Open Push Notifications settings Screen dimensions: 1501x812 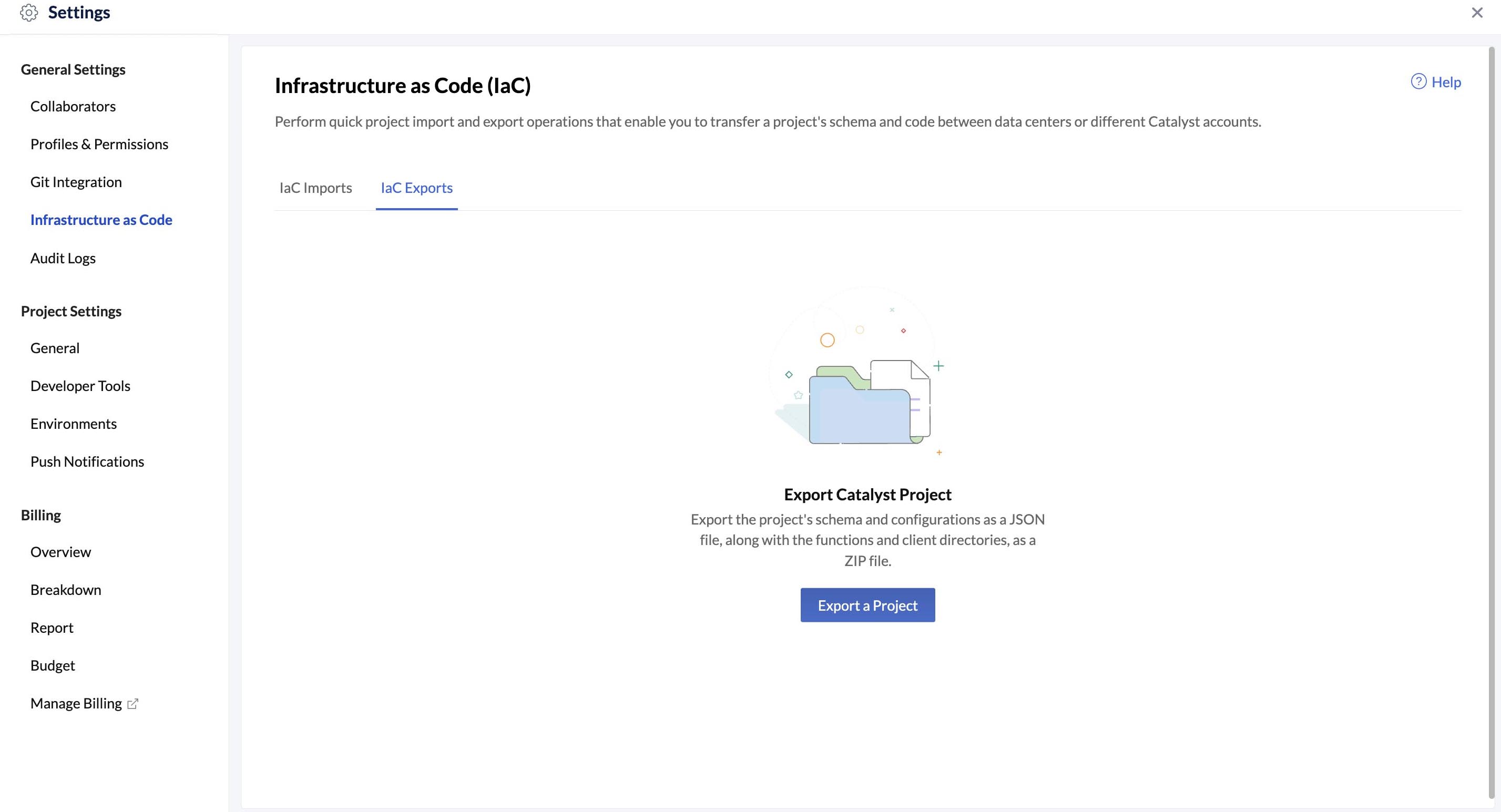tap(87, 461)
